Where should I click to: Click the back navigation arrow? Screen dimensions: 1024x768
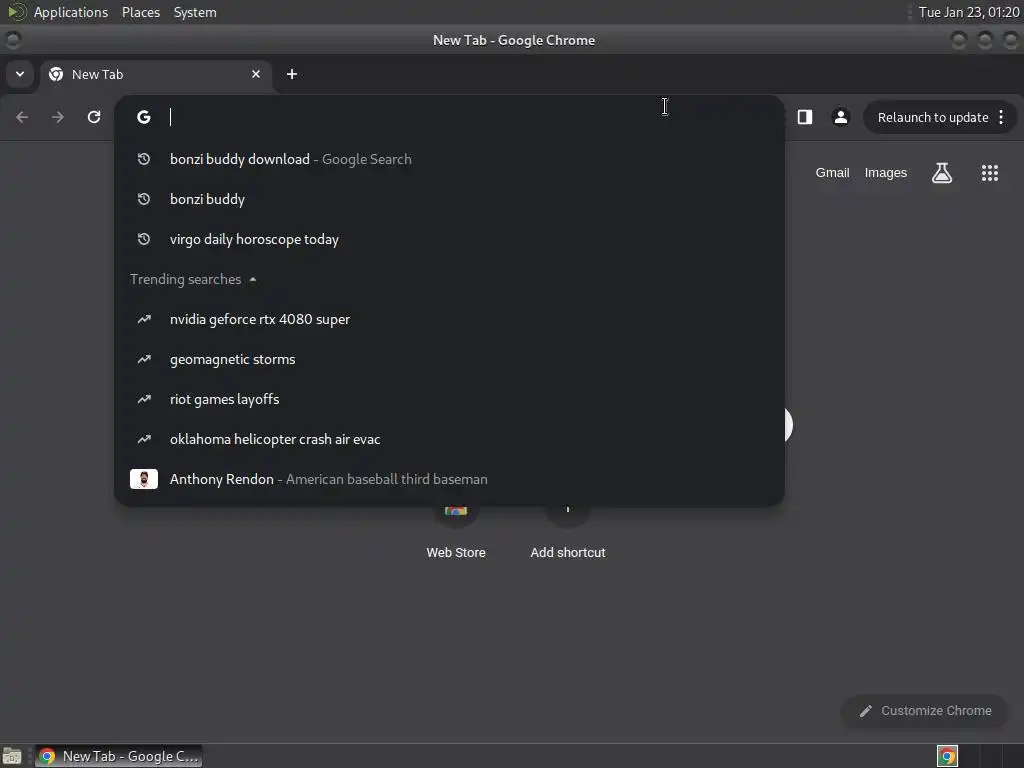pyautogui.click(x=22, y=117)
